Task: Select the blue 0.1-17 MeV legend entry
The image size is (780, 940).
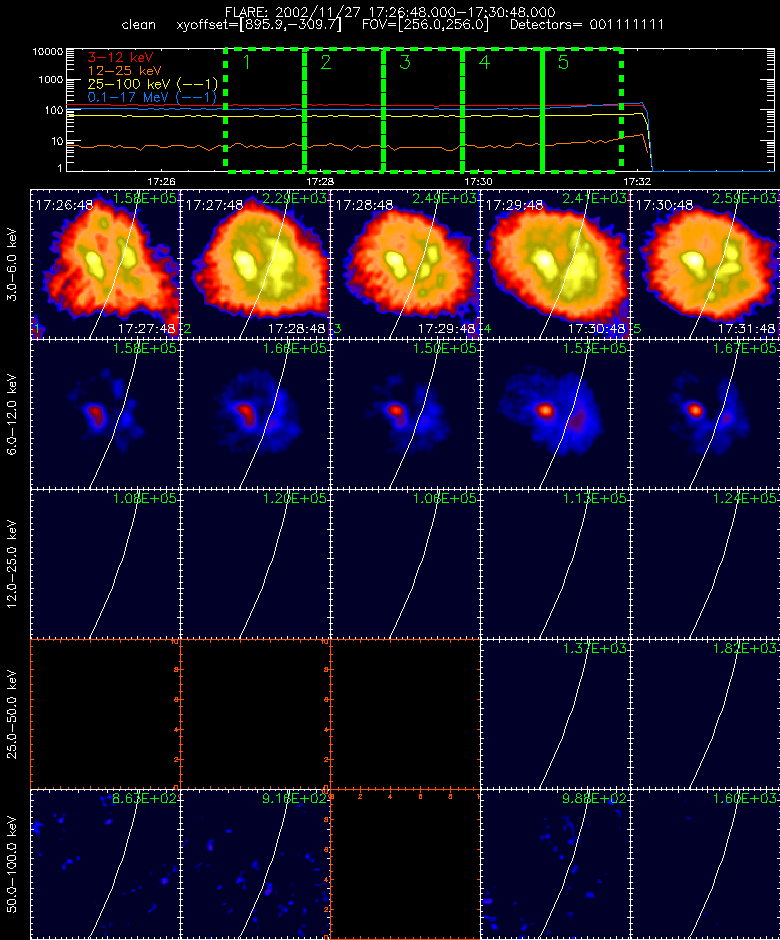Action: 152,97
